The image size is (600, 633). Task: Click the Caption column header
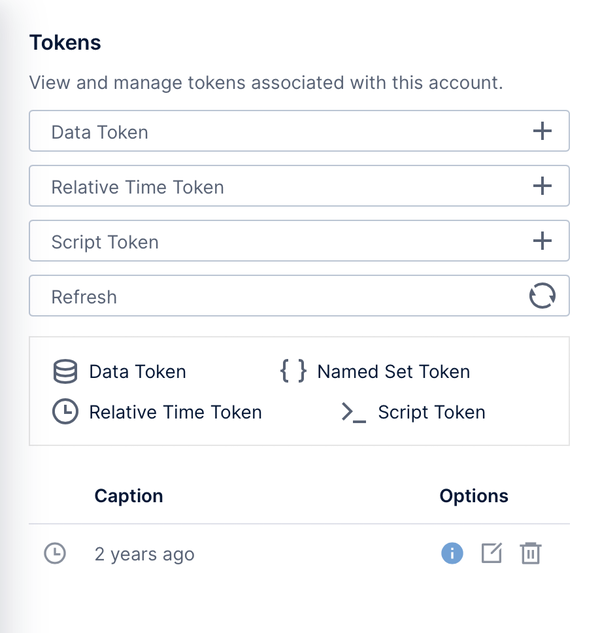tap(129, 496)
